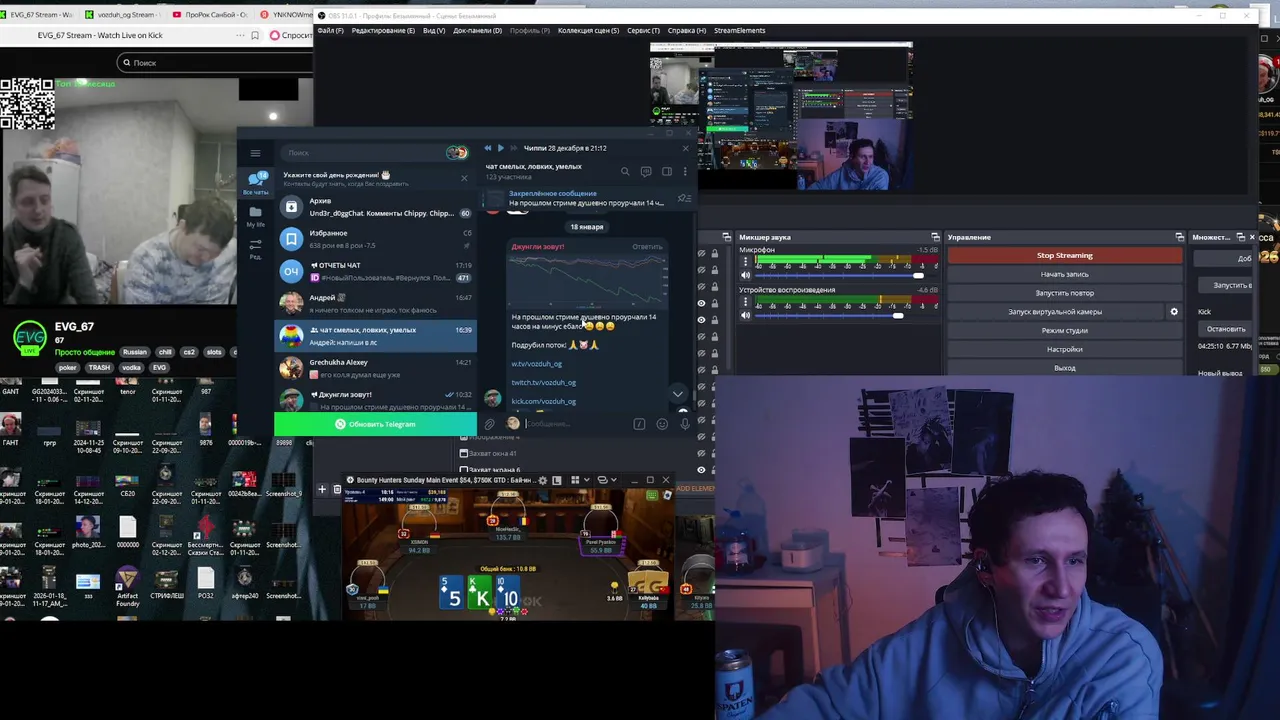Open virtual camera settings gear in OBS
Image resolution: width=1280 pixels, height=720 pixels.
[1174, 312]
